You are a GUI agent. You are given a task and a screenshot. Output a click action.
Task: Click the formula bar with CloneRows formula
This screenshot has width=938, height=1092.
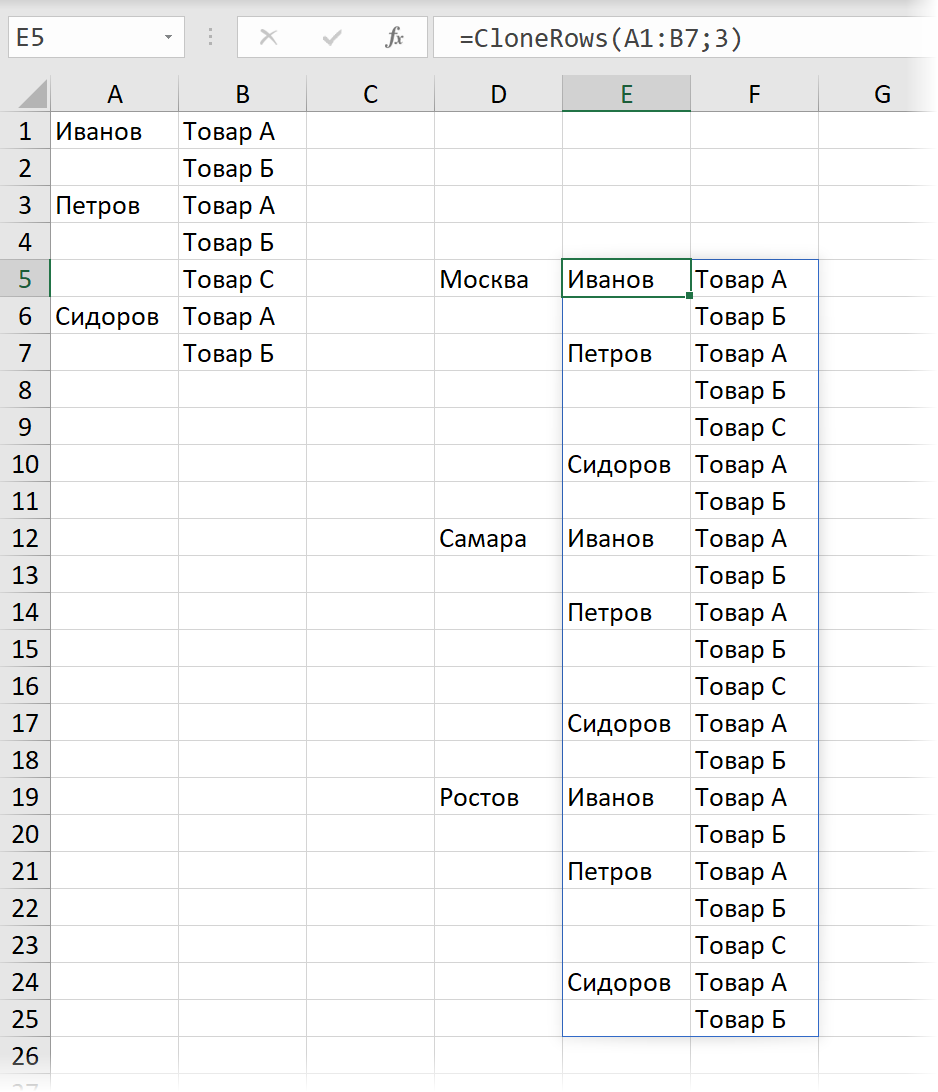680,38
